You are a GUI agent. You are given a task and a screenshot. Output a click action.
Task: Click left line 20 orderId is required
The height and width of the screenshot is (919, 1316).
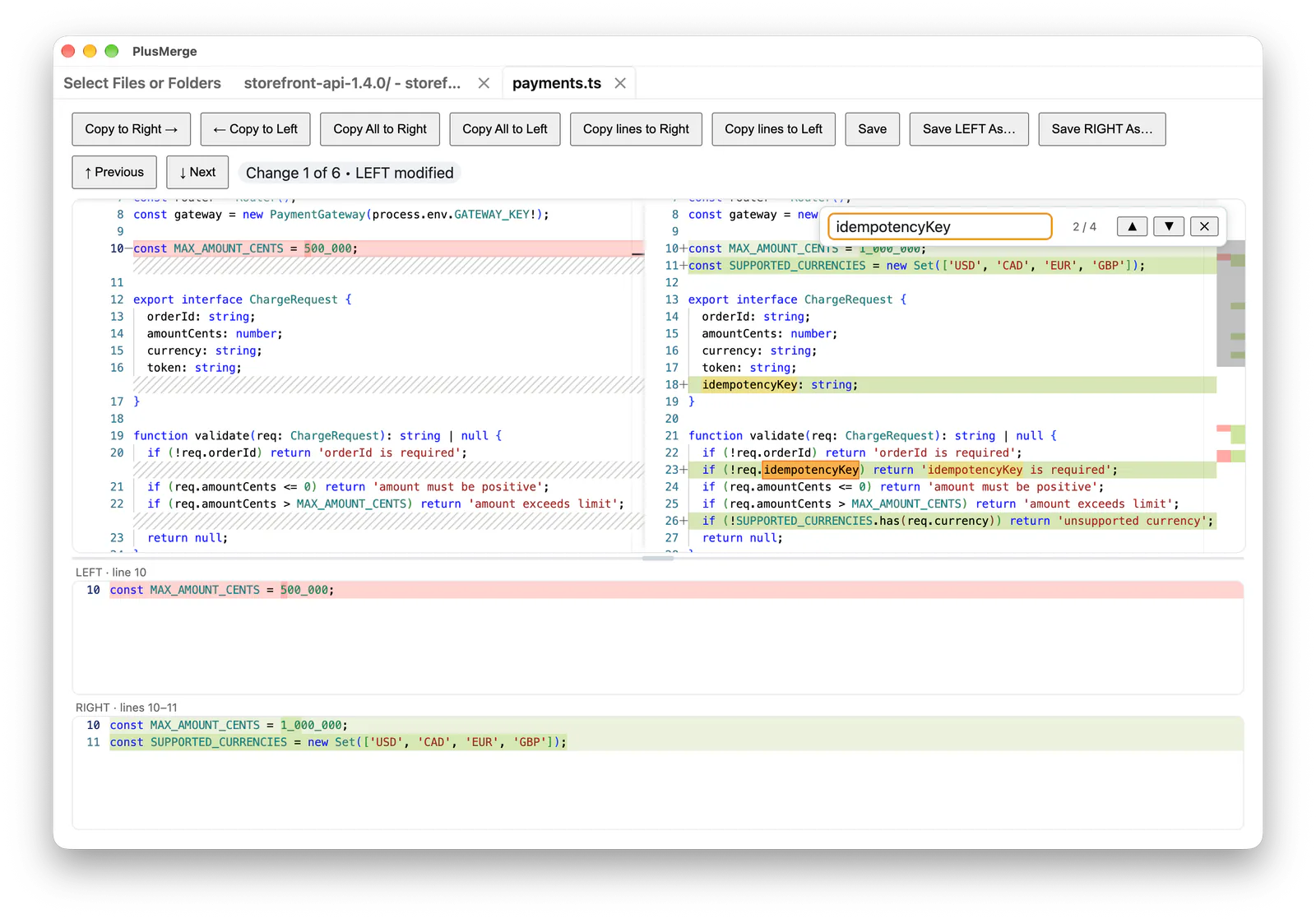click(307, 453)
